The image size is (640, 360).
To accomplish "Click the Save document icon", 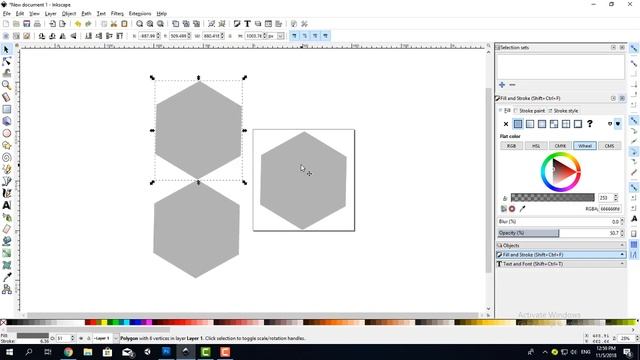I will coord(27,24).
